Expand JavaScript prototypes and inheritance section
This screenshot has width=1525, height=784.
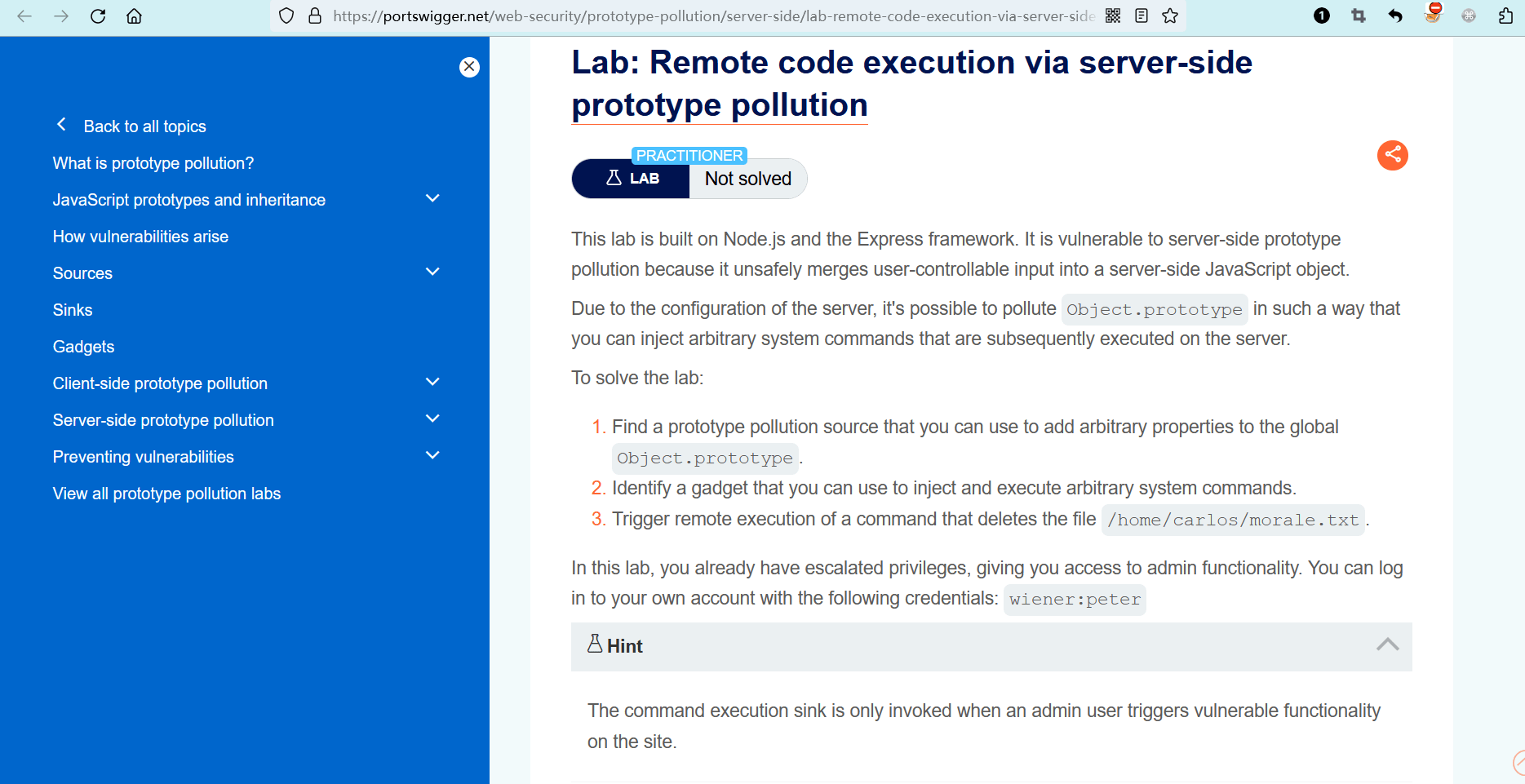pyautogui.click(x=432, y=198)
